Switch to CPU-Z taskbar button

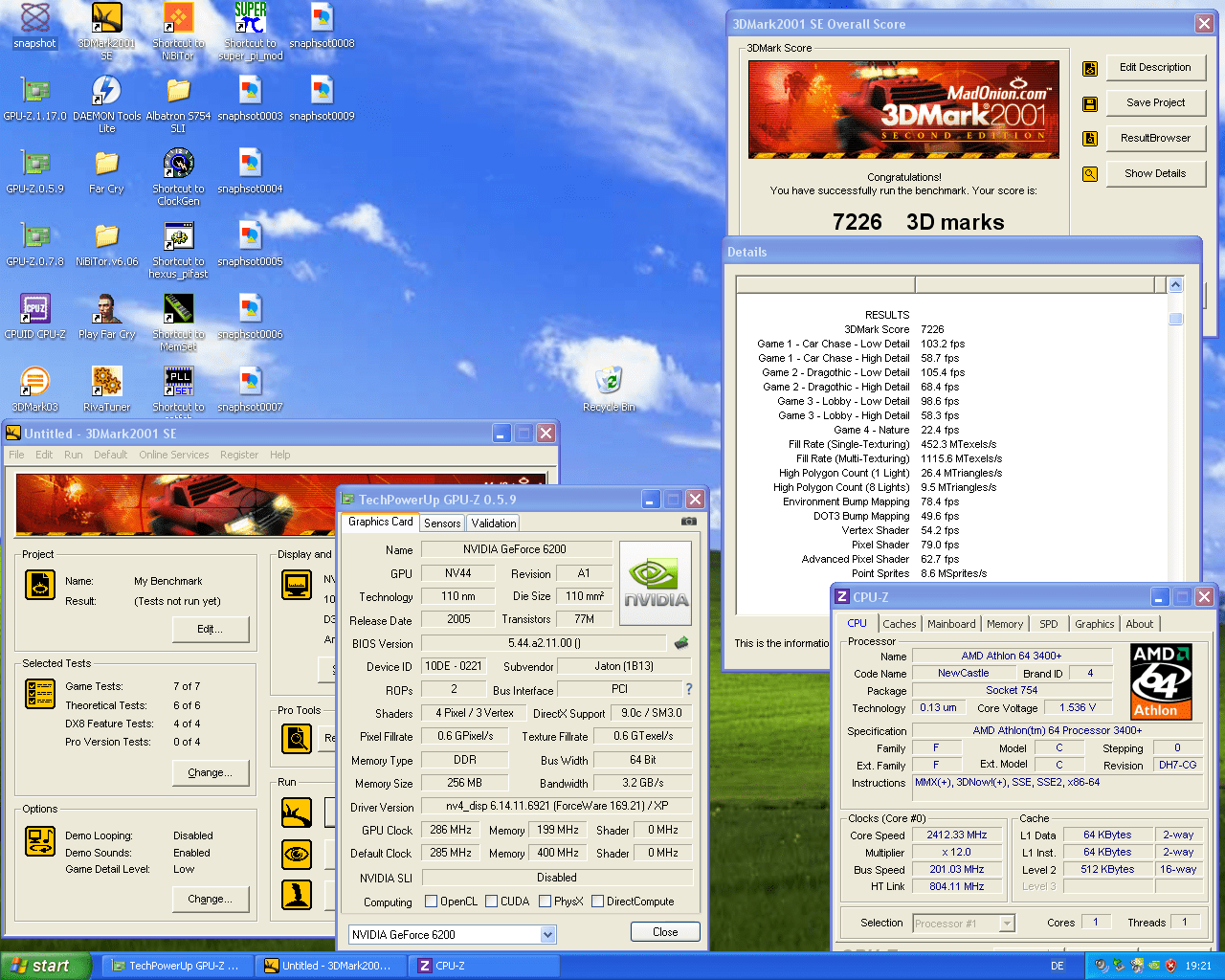tap(483, 966)
